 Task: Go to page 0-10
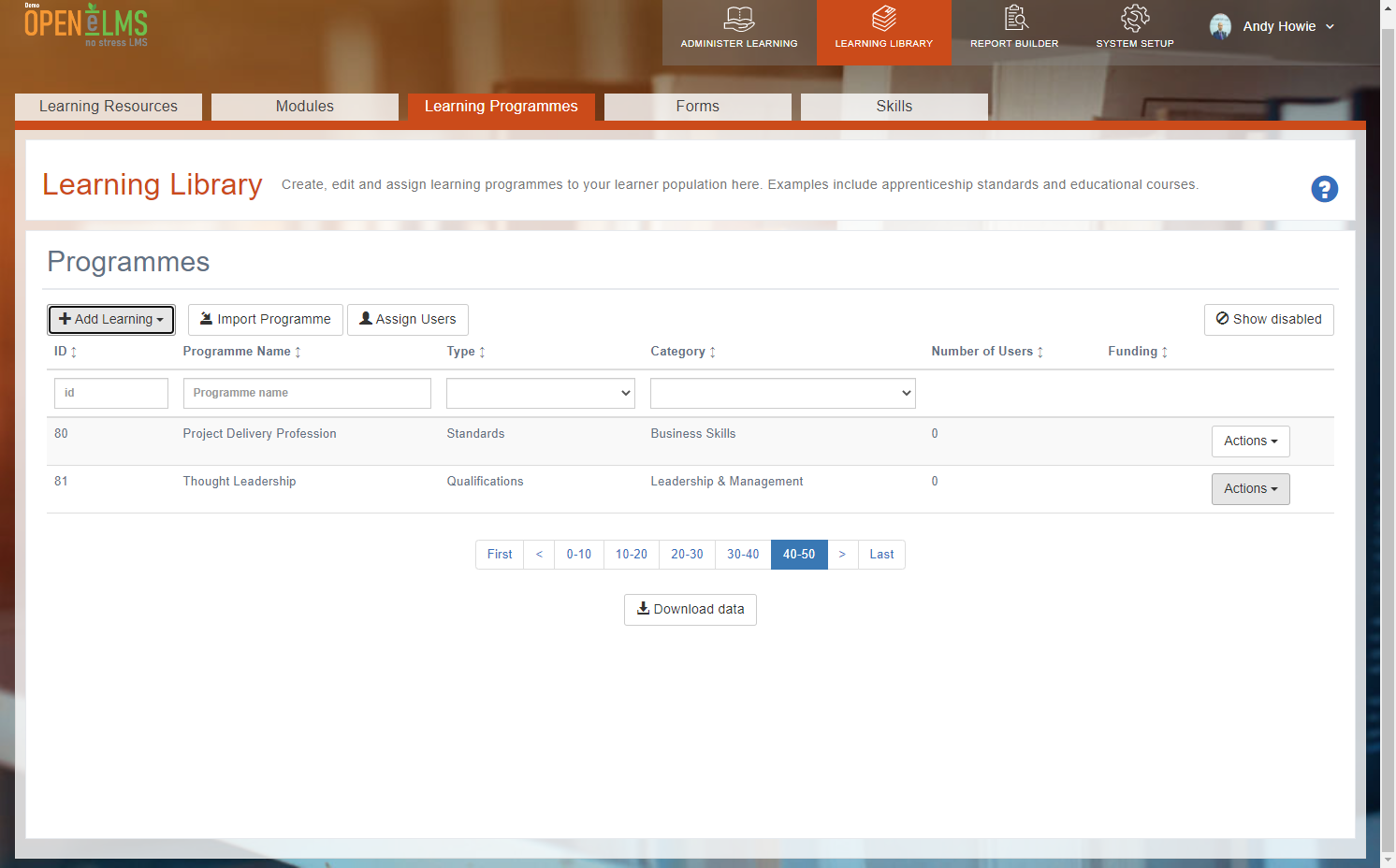579,555
